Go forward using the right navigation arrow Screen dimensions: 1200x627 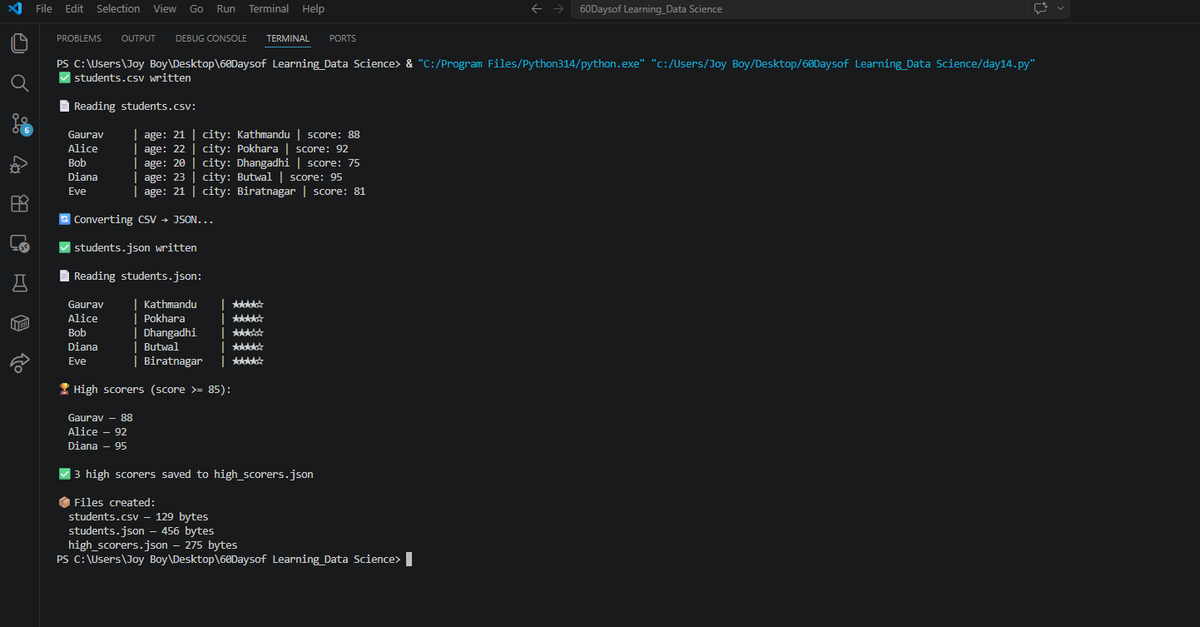coord(559,9)
